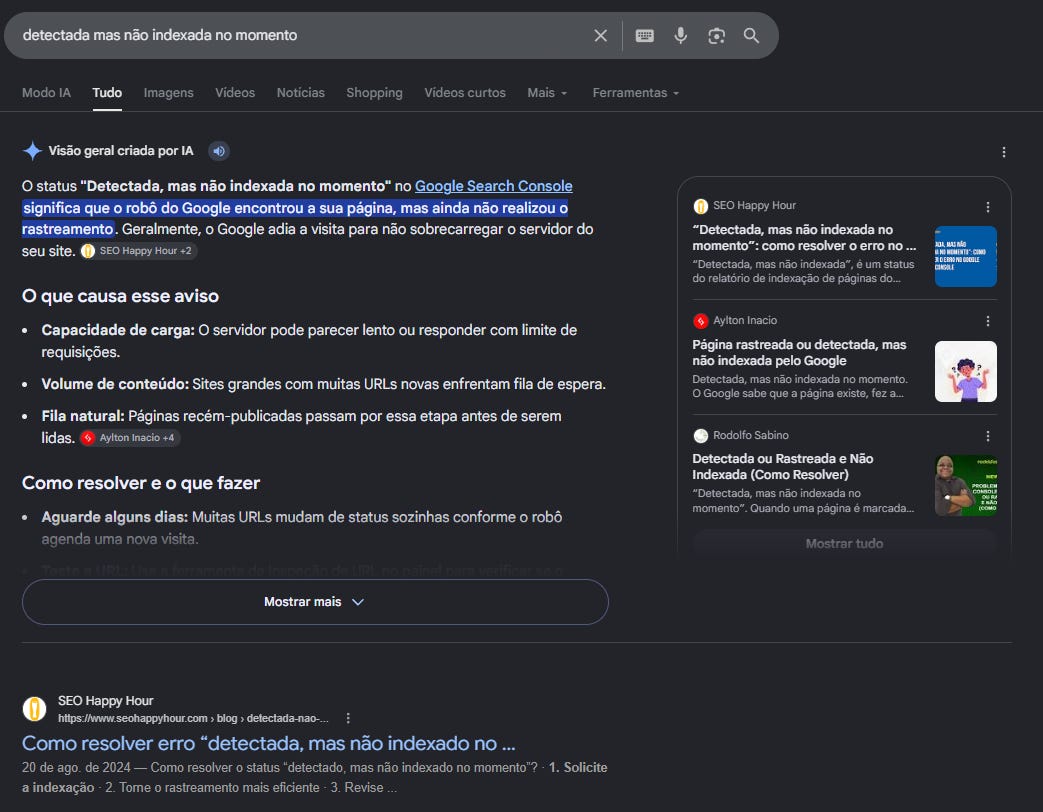Switch to Modo IA tab
The image size is (1043, 812).
point(46,93)
